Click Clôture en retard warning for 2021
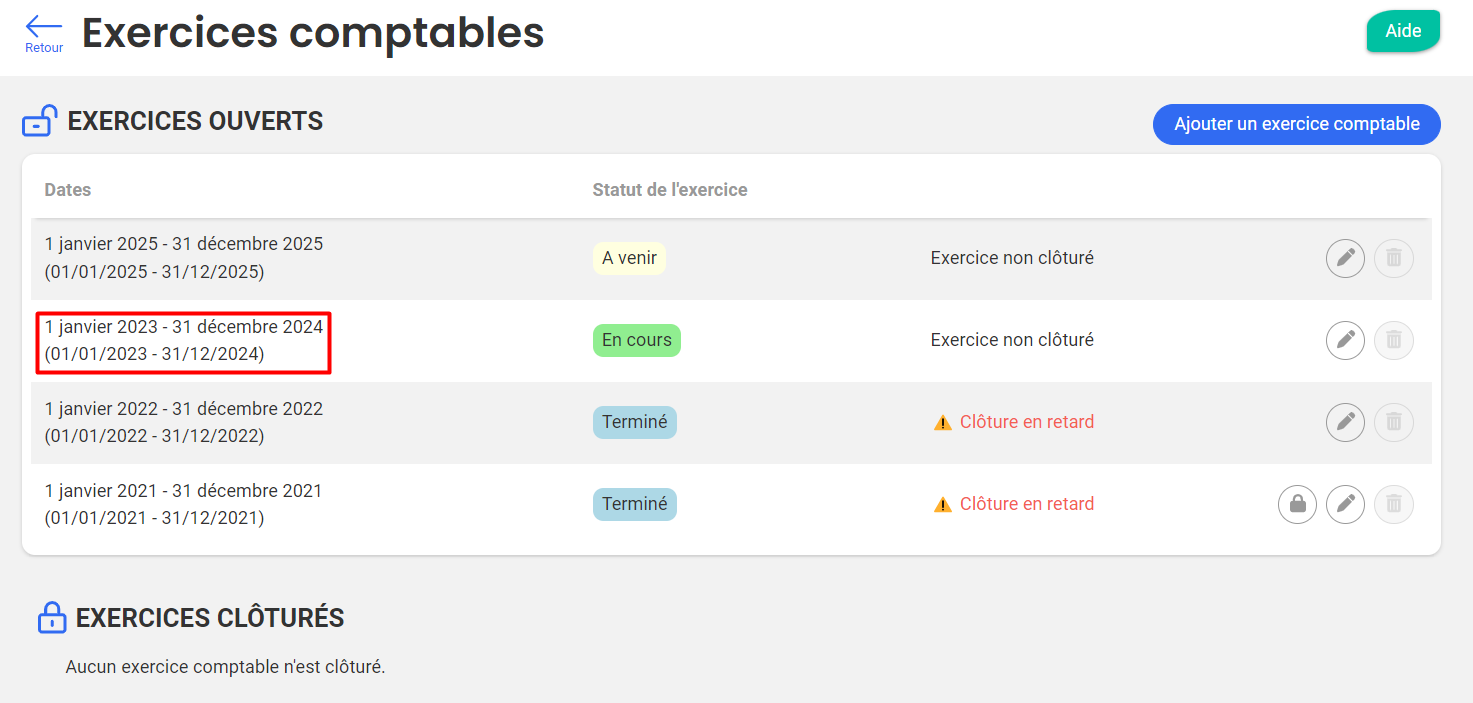This screenshot has width=1473, height=703. pos(1026,504)
